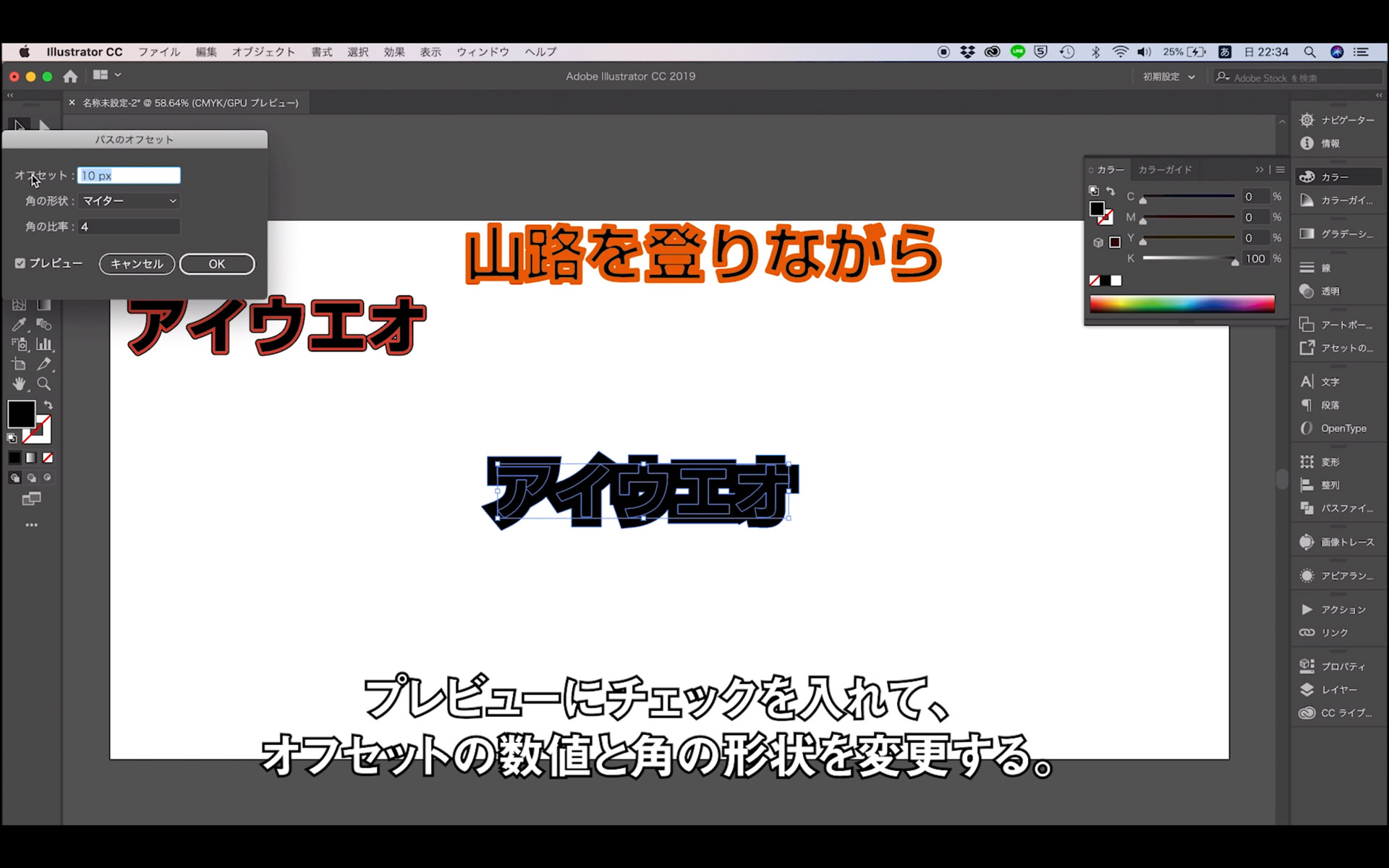Open the Transform panel
Screen dimensions: 1389x868
pos(1330,461)
